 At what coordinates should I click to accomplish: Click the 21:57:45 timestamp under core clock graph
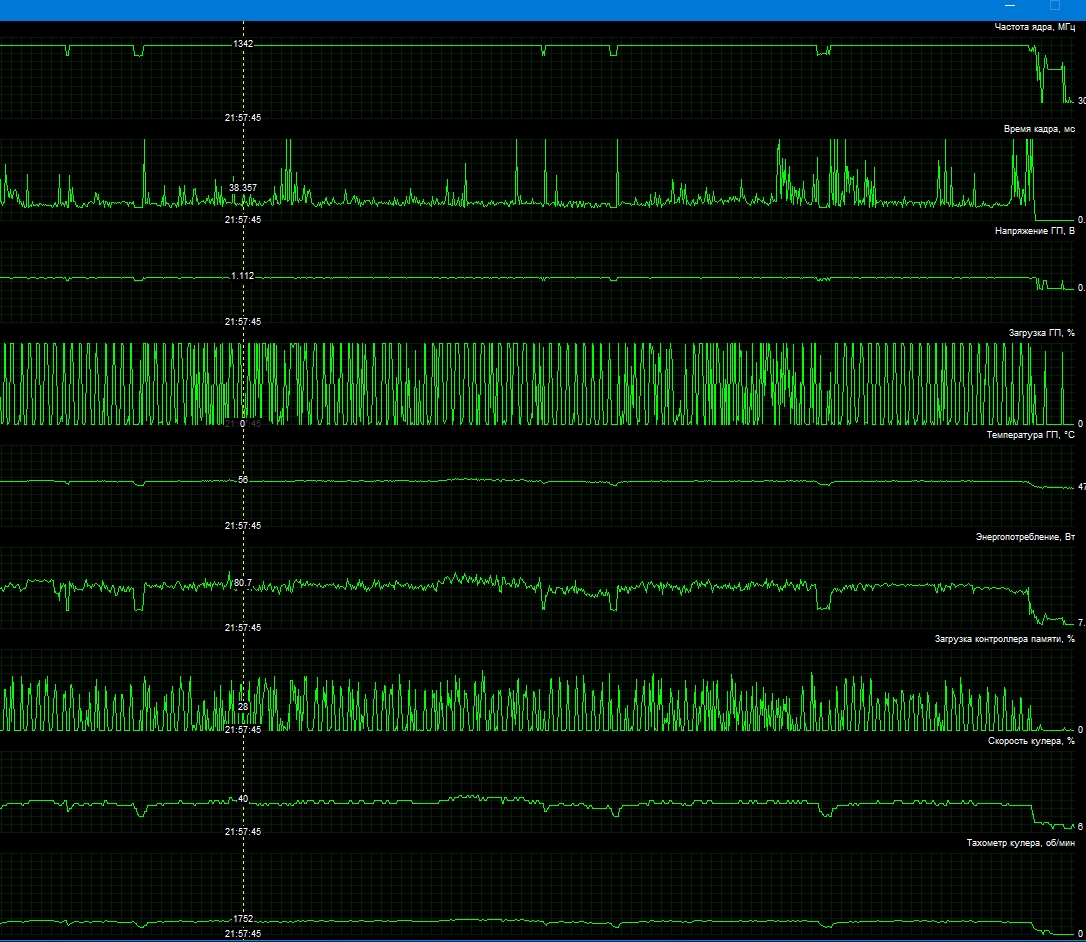243,118
